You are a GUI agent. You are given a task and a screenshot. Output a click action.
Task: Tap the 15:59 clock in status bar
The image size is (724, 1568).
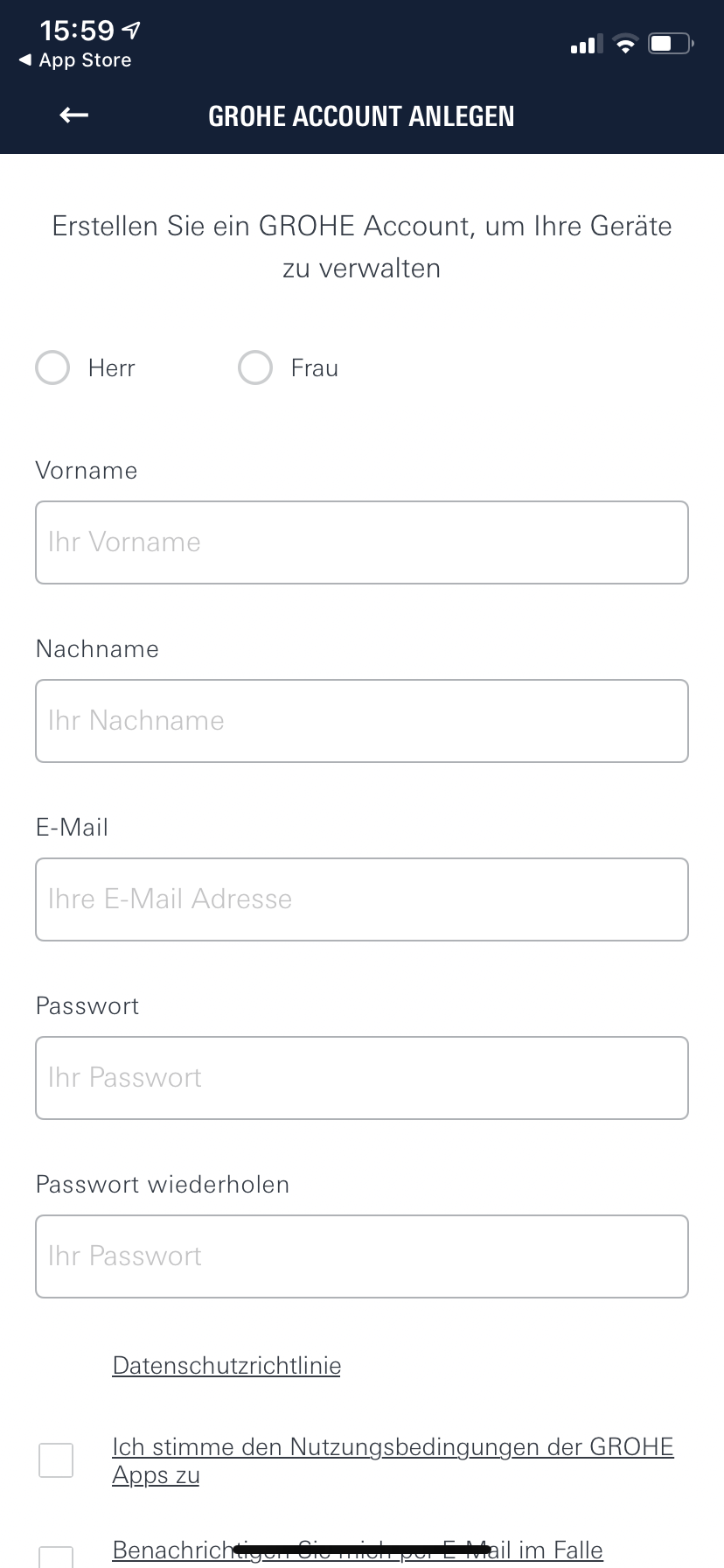(77, 31)
